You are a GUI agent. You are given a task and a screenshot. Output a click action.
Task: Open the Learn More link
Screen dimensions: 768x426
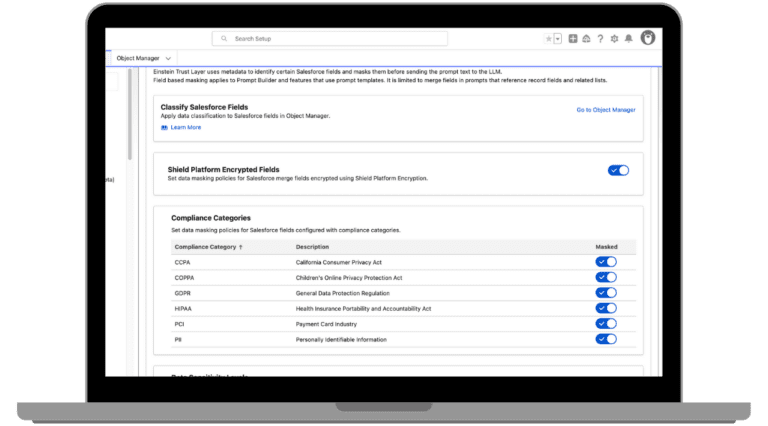186,127
